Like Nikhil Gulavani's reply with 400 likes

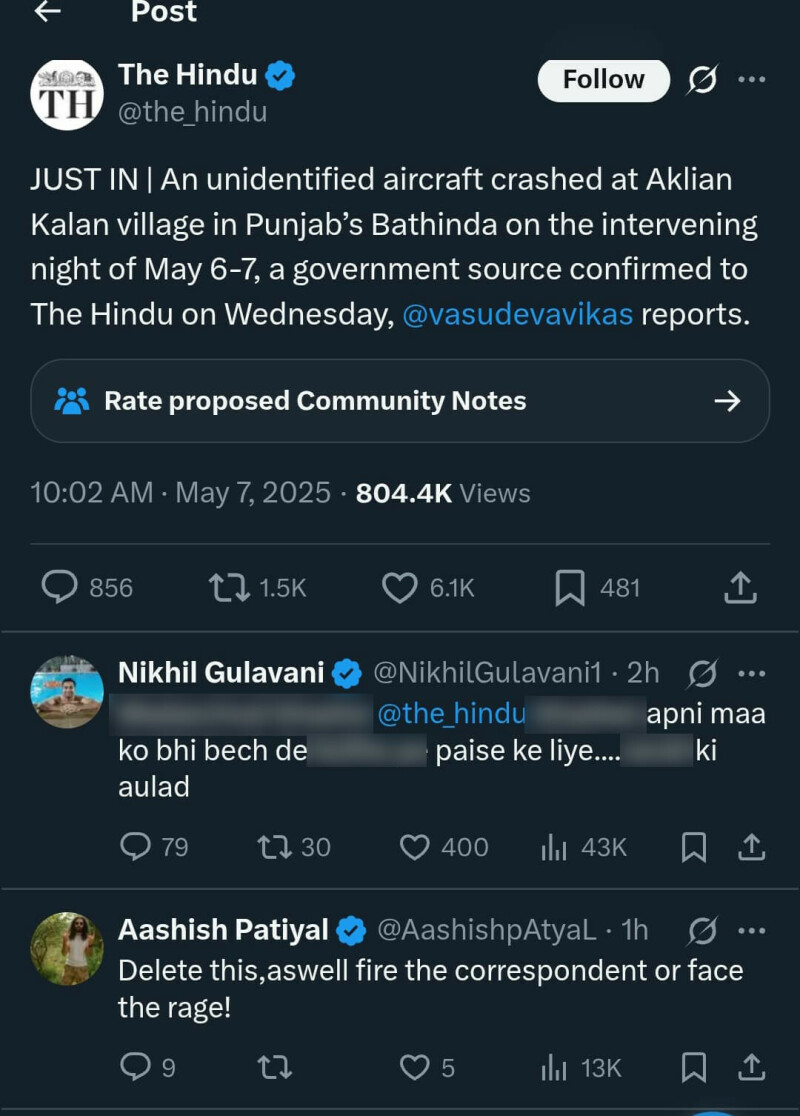[x=414, y=848]
